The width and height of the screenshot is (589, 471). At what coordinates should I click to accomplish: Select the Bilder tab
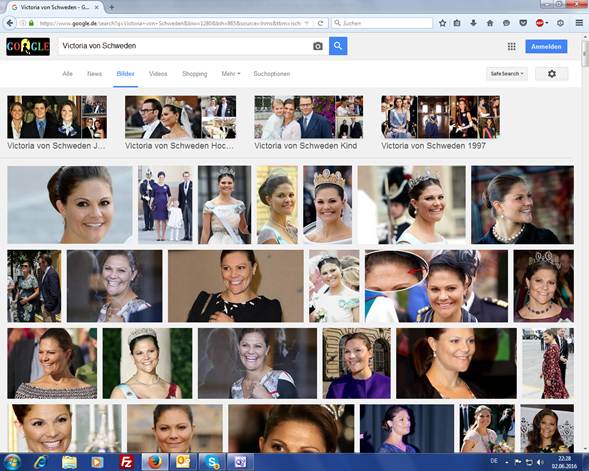pyautogui.click(x=125, y=74)
